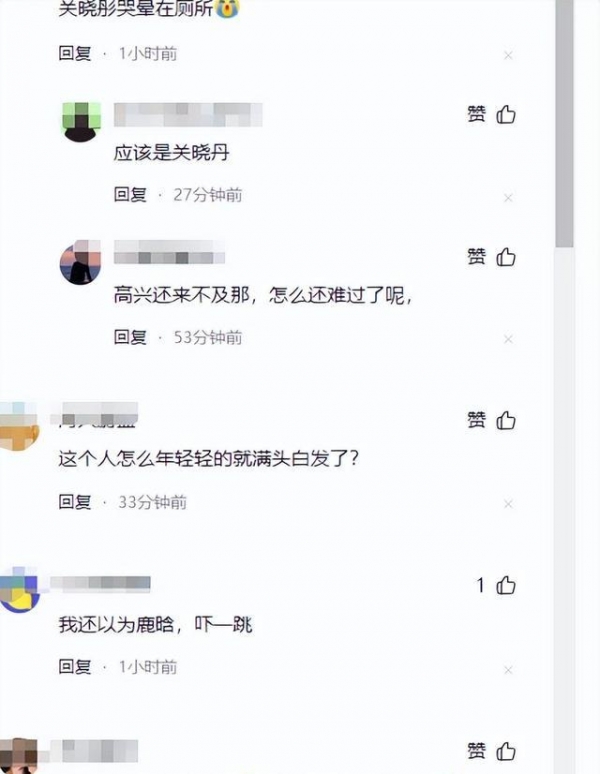The image size is (600, 774).
Task: Like the comment '应该是关晓丹'
Action: [506, 115]
